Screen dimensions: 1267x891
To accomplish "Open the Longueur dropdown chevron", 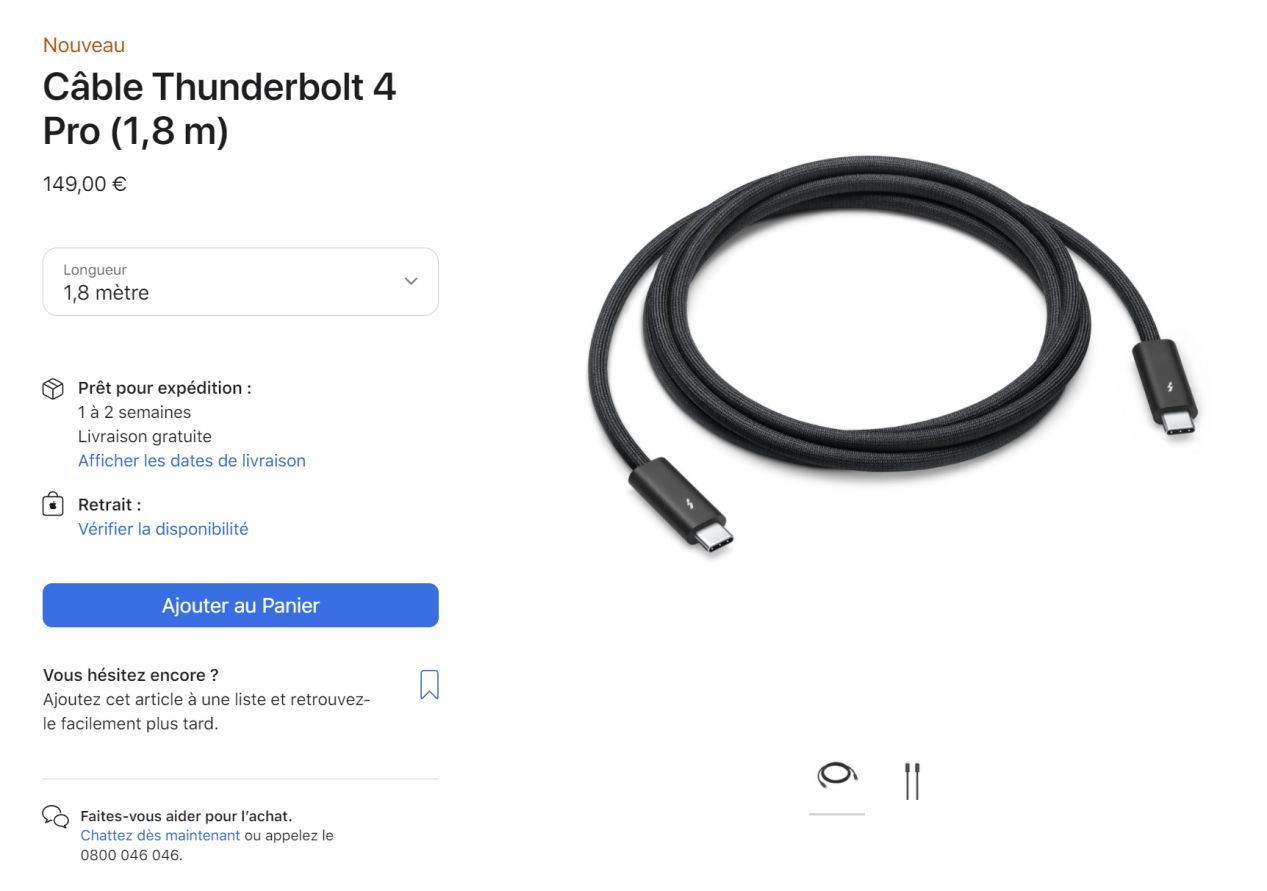I will (411, 281).
